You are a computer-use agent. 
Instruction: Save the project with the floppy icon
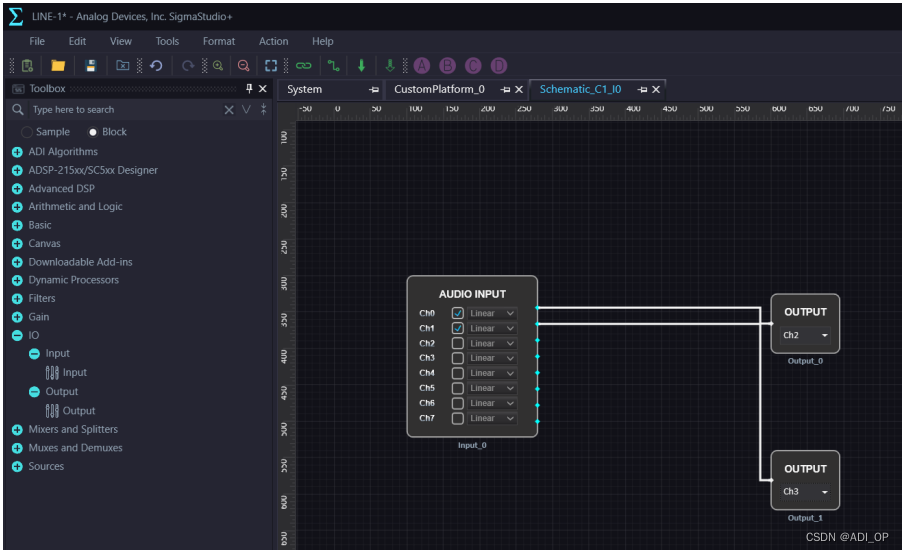91,66
